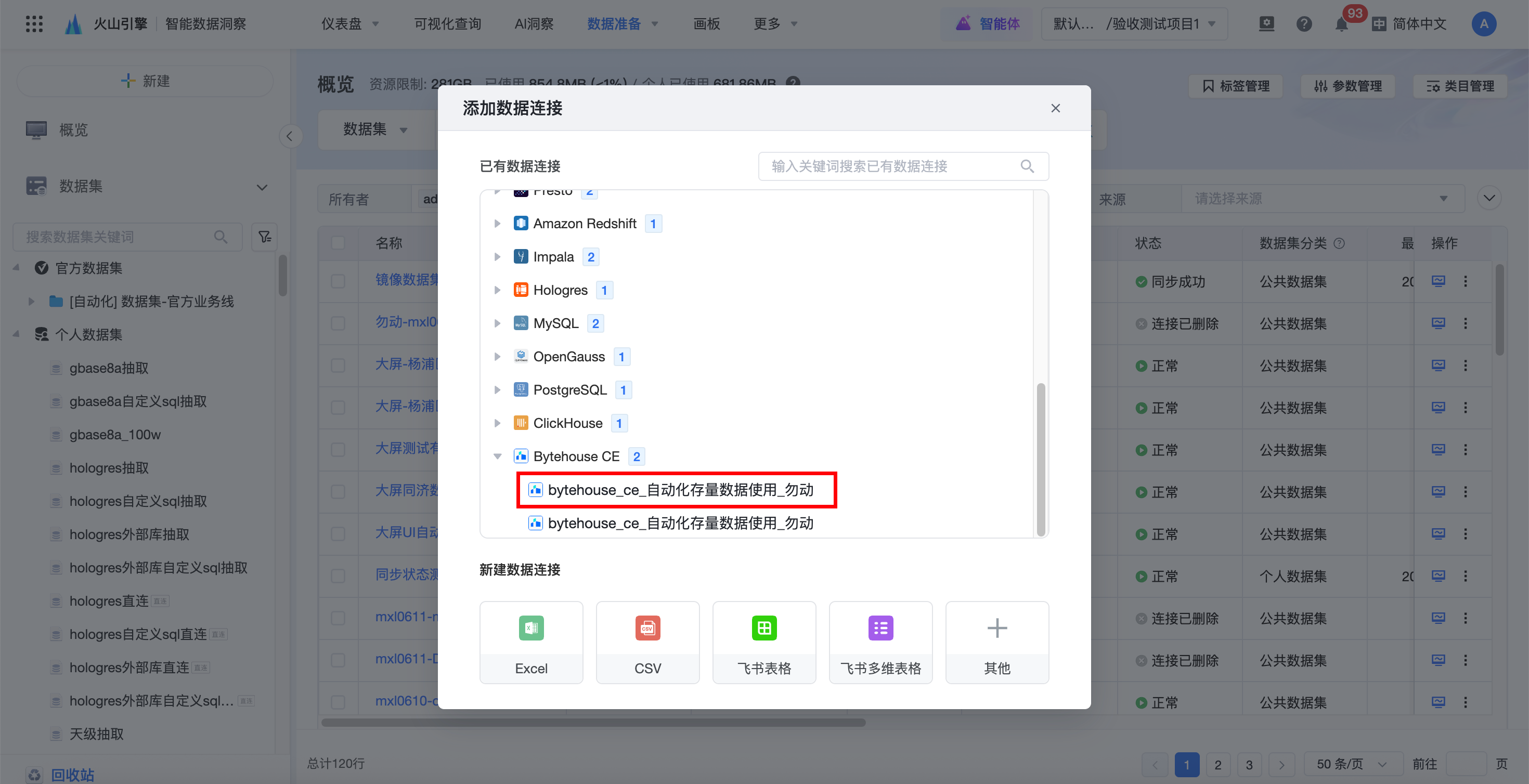This screenshot has width=1529, height=784.
Task: Click the dataset keyword search field
Action: pyautogui.click(x=127, y=237)
